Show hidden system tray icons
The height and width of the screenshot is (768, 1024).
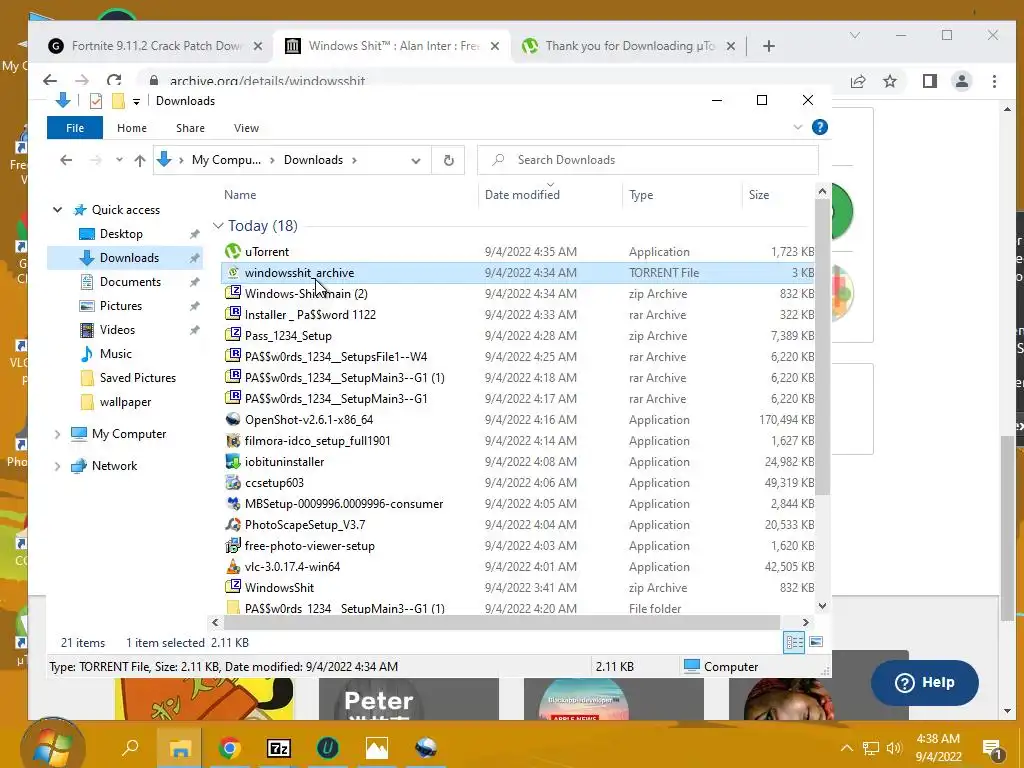(846, 748)
